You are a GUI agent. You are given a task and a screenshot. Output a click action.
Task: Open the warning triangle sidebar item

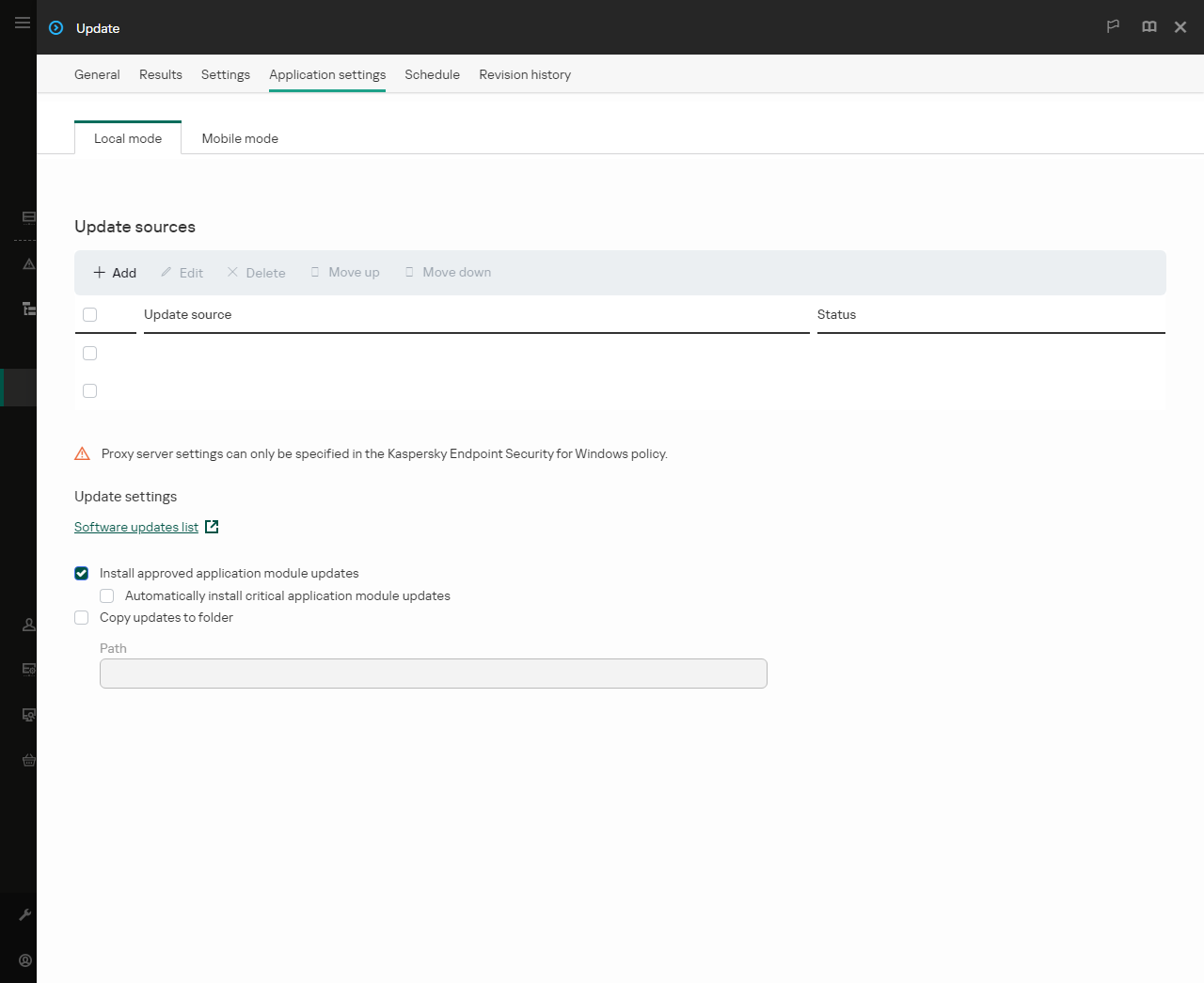coord(29,264)
